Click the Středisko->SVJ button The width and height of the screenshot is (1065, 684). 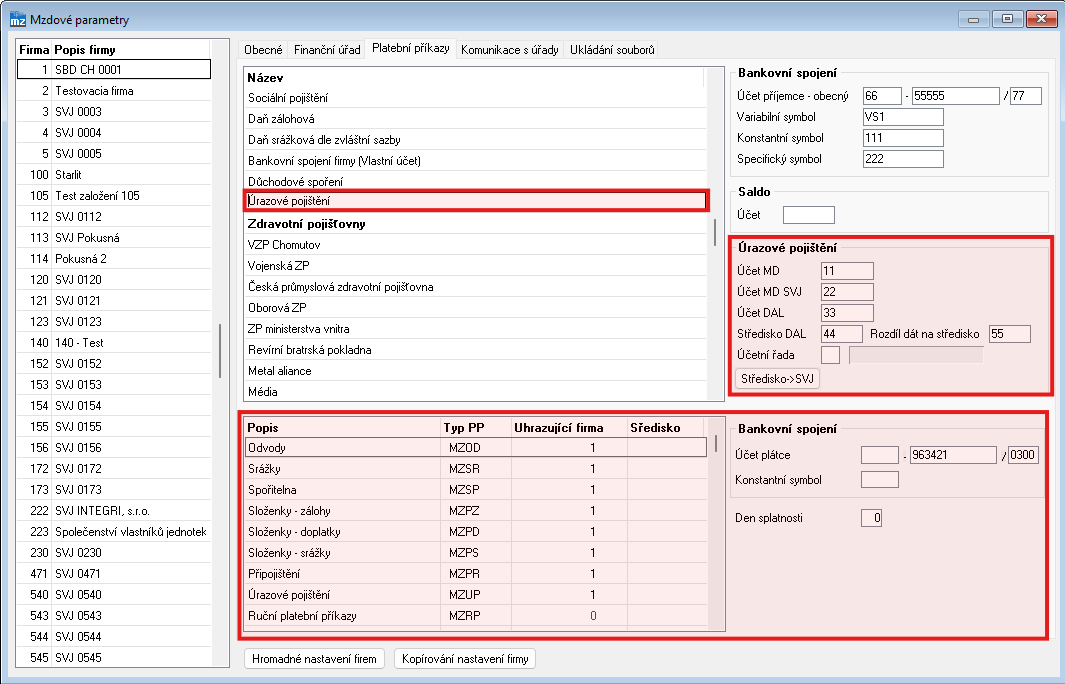[x=777, y=379]
